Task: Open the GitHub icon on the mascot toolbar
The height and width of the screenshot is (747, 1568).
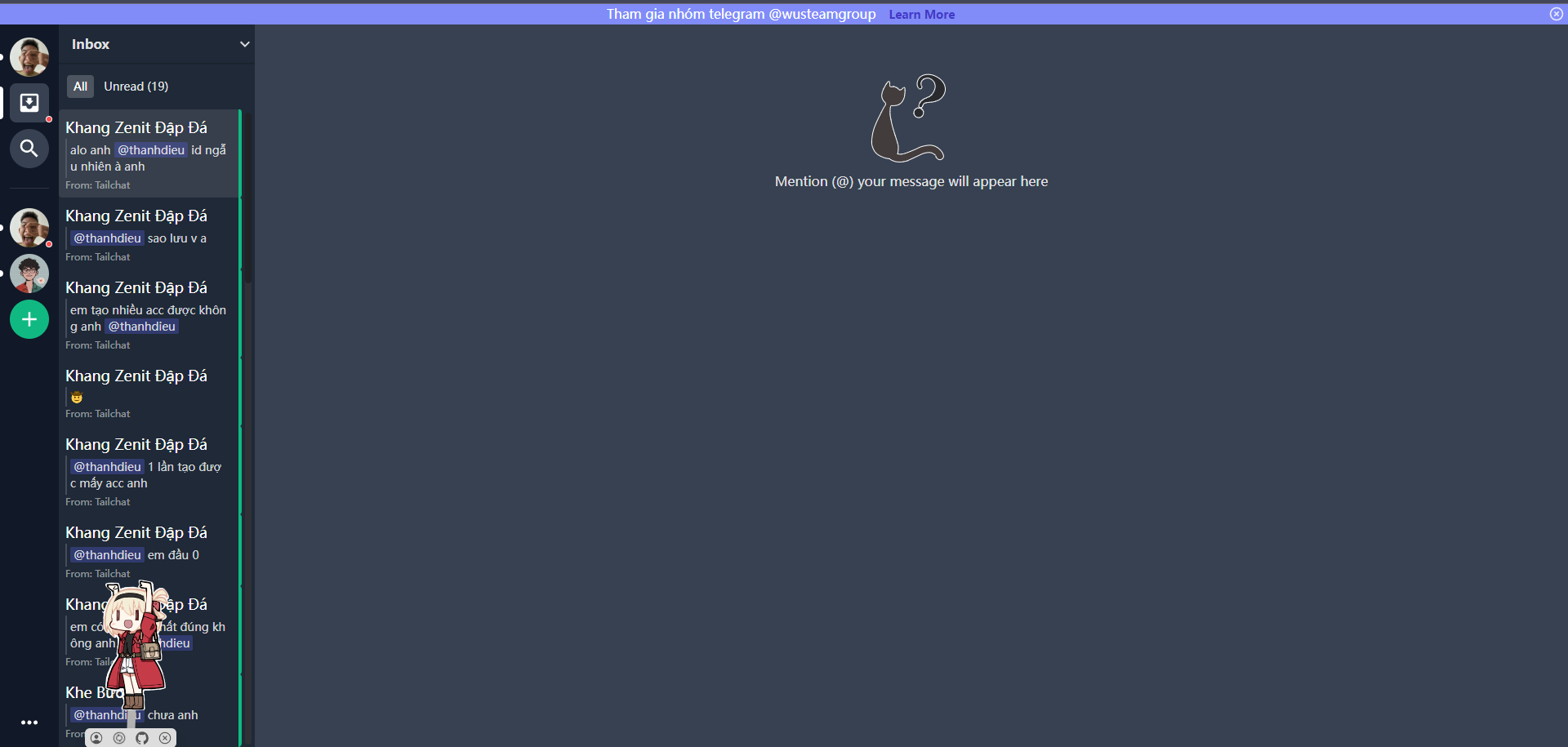Action: tap(142, 737)
